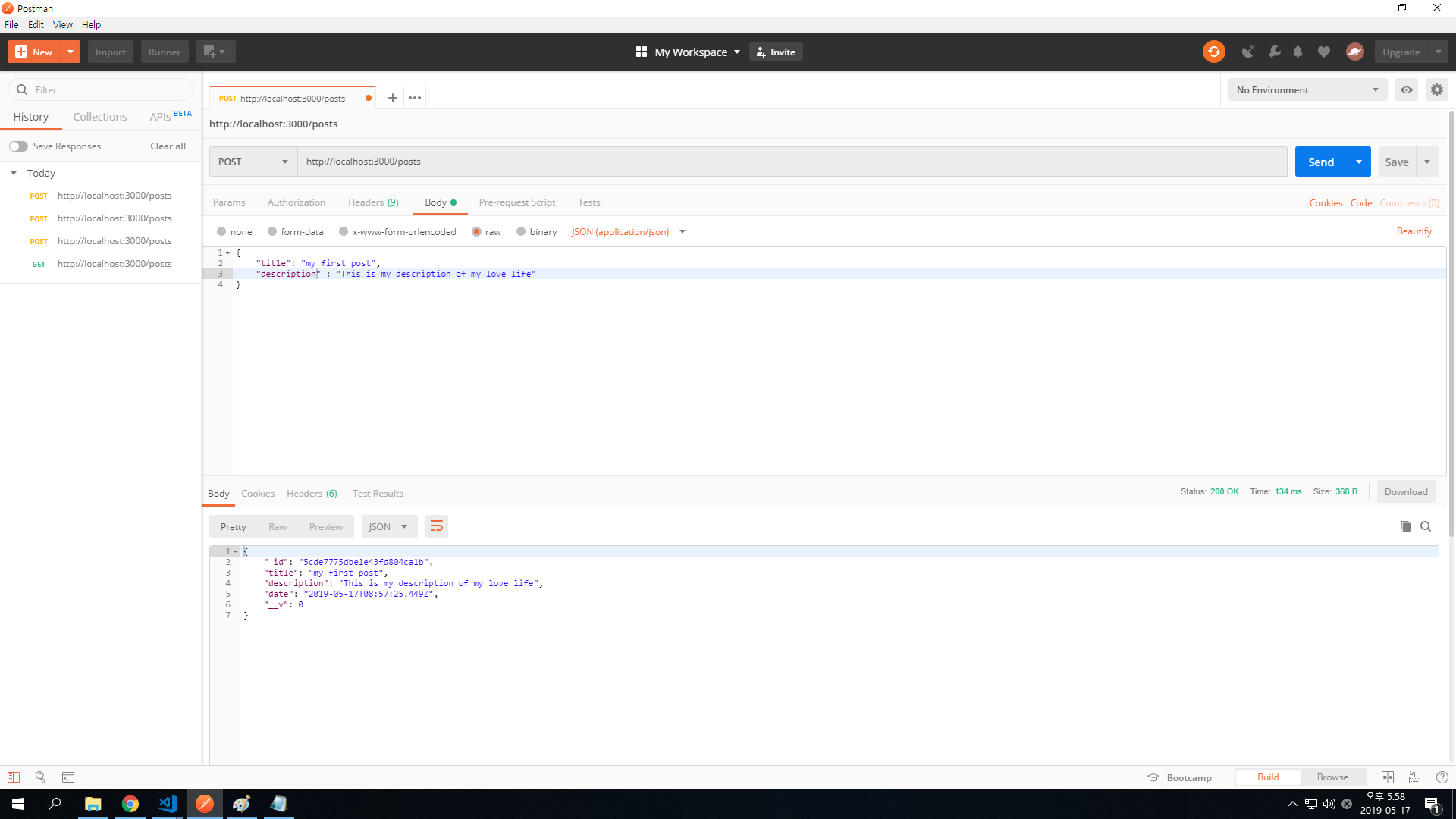Click the request URL input field
This screenshot has height=819, width=1456.
coord(792,162)
